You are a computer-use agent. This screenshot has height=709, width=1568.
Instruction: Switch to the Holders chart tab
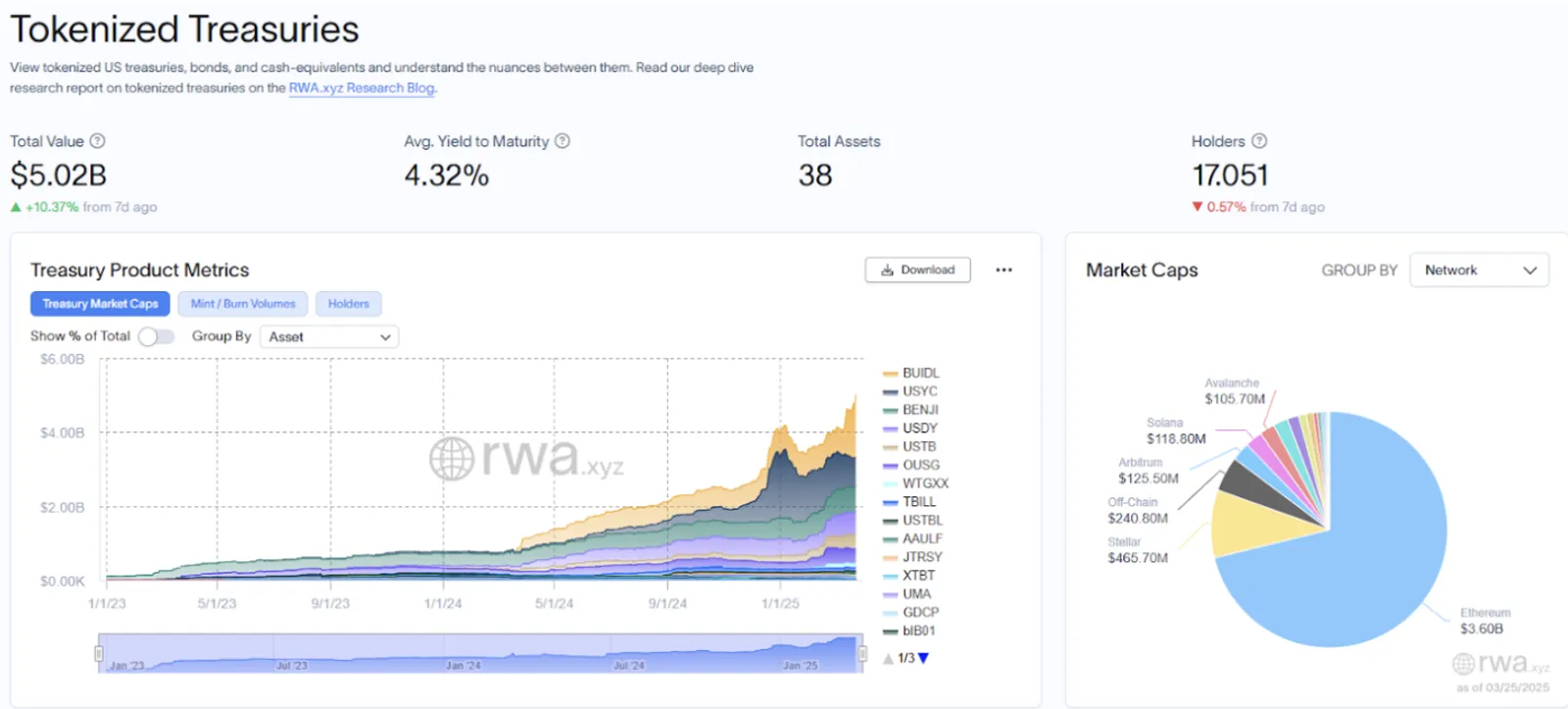(x=349, y=304)
